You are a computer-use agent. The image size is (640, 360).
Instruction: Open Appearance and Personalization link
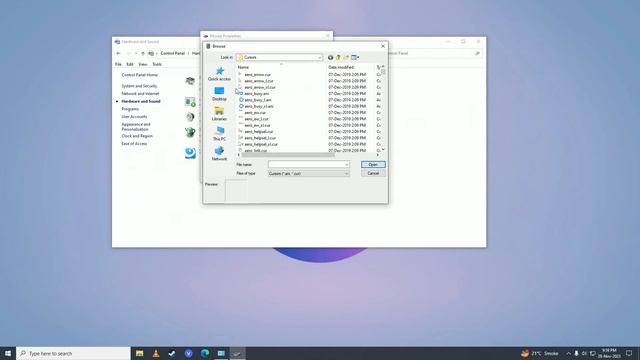[x=136, y=127]
